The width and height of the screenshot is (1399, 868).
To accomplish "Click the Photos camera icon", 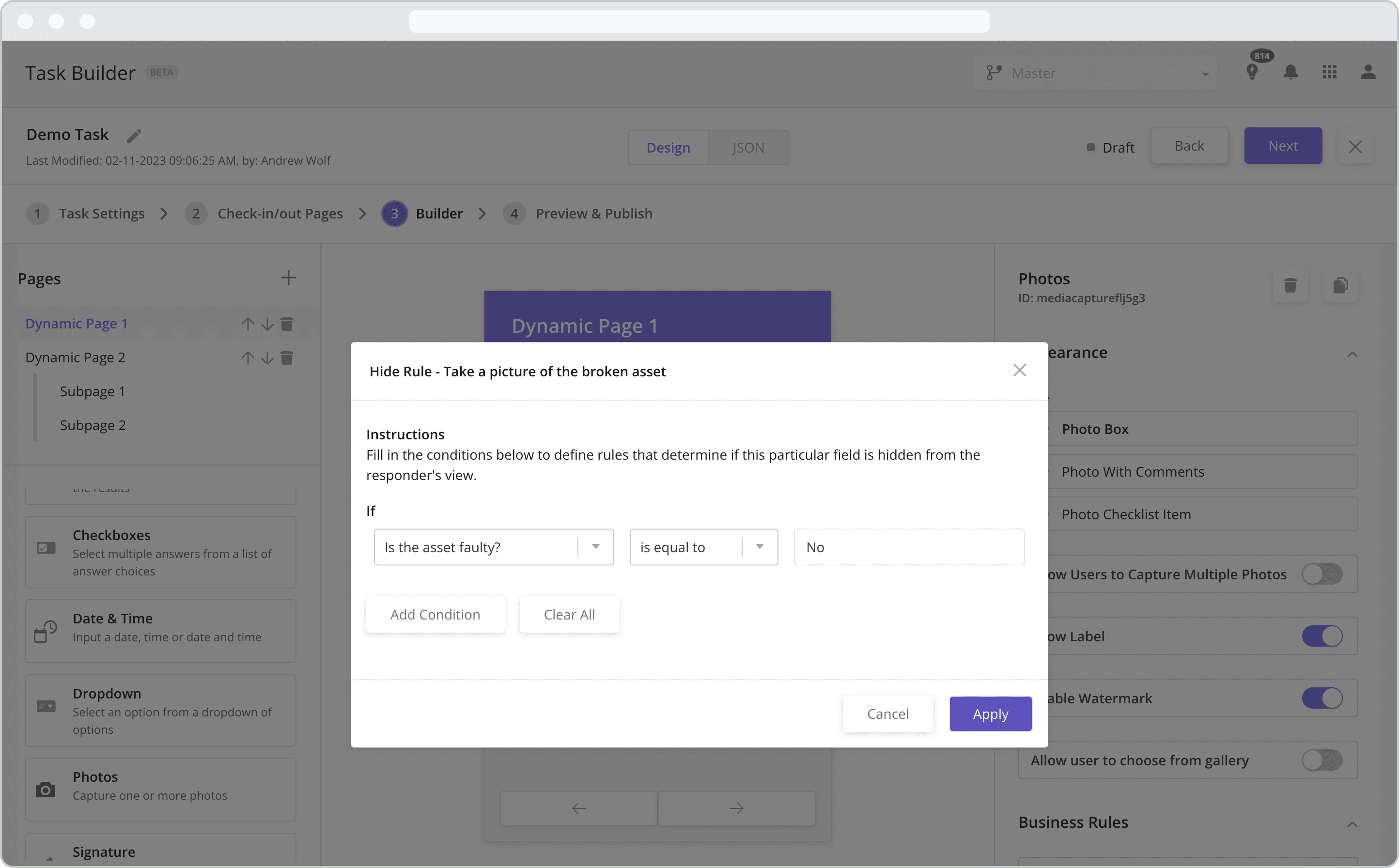I will click(46, 790).
